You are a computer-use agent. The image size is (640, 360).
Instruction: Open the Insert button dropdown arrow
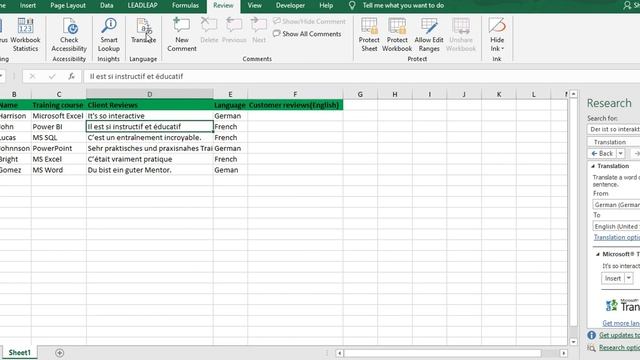click(629, 278)
